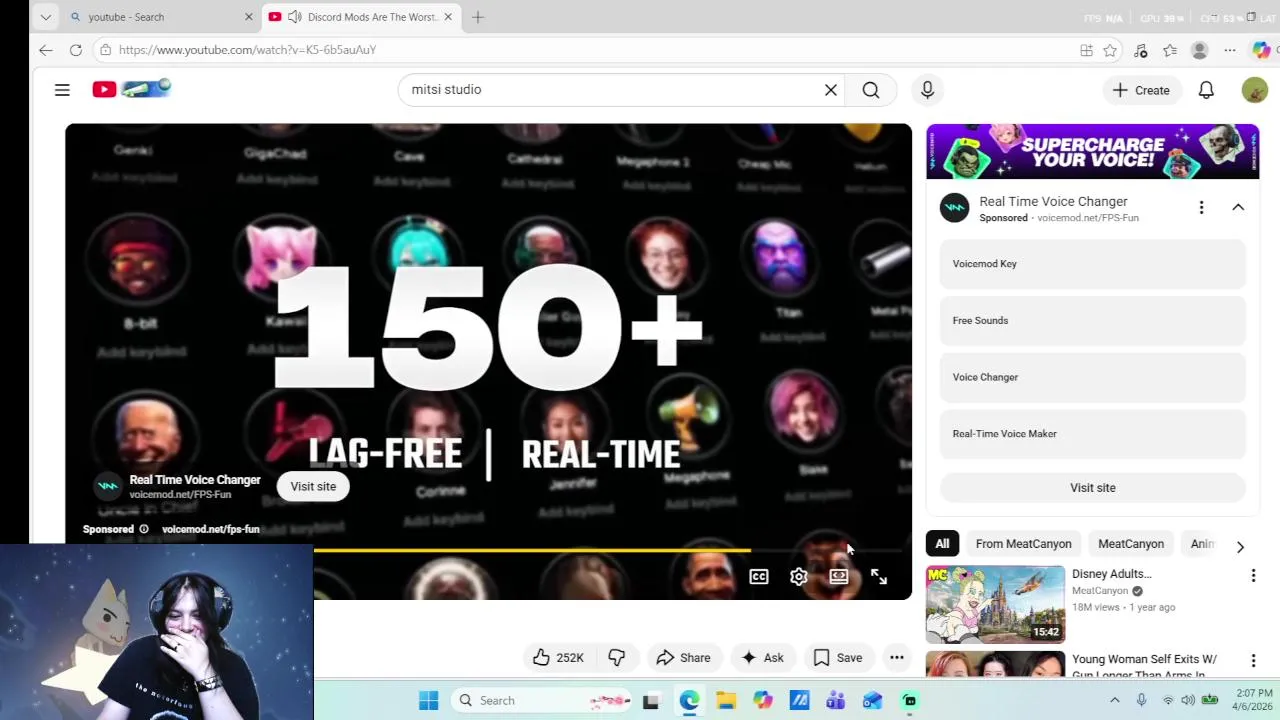Open Edge media control icon
Viewport: 1280px width, 720px height.
tap(1141, 50)
